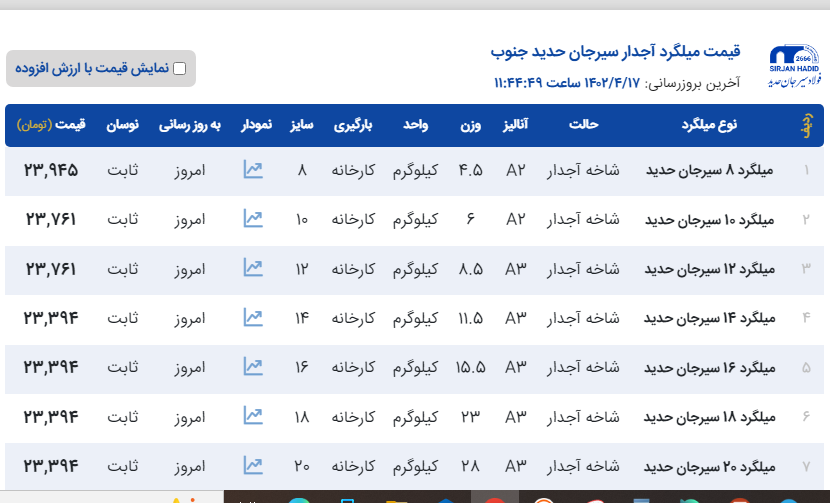Enable the نمایش قیمت با ارزش افزوده checkbox

click(180, 69)
